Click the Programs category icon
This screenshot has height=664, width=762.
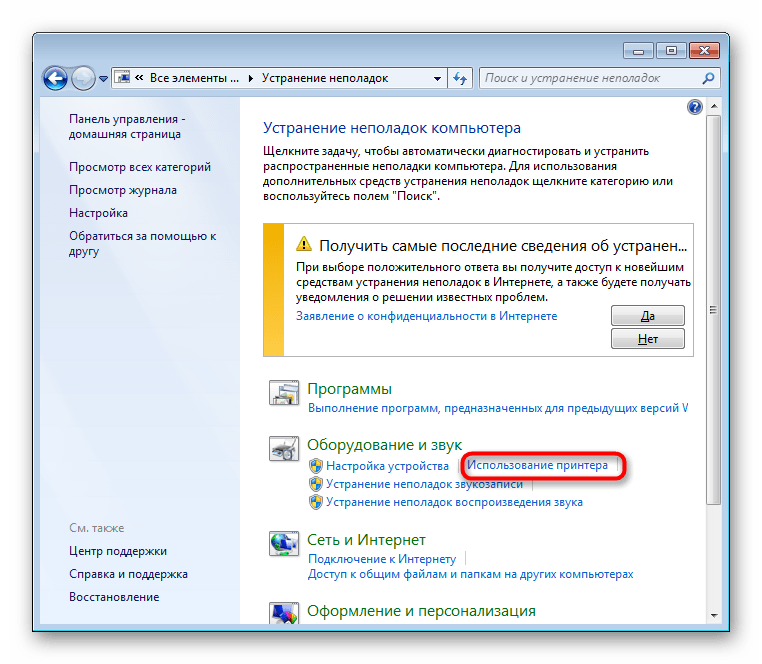coord(285,394)
